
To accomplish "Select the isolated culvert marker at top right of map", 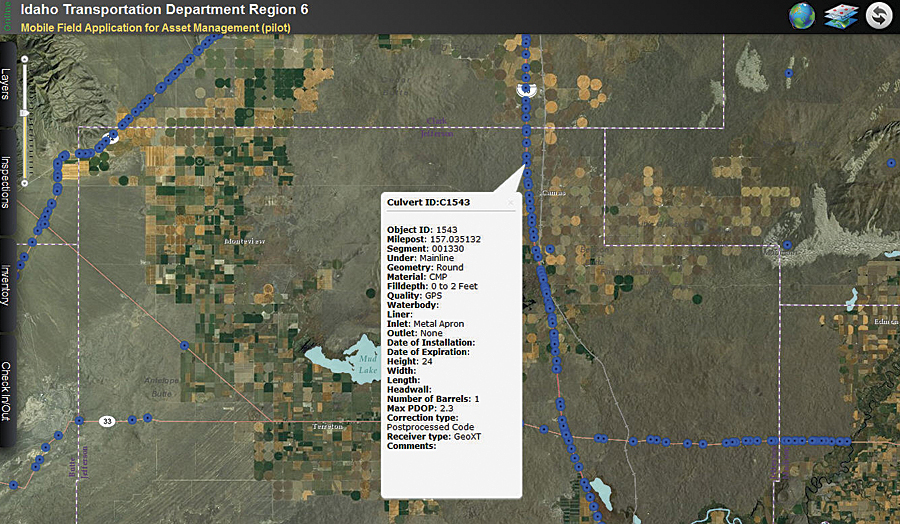I will (x=789, y=73).
